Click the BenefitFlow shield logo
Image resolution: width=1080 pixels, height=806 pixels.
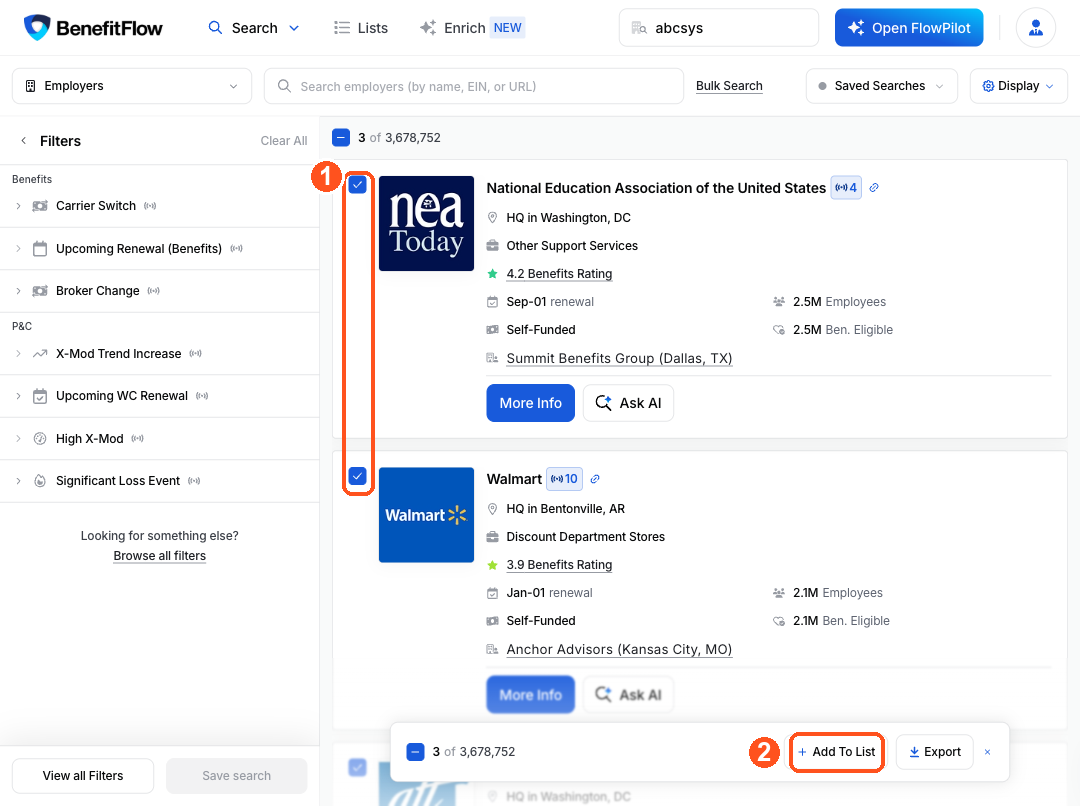coord(37,28)
